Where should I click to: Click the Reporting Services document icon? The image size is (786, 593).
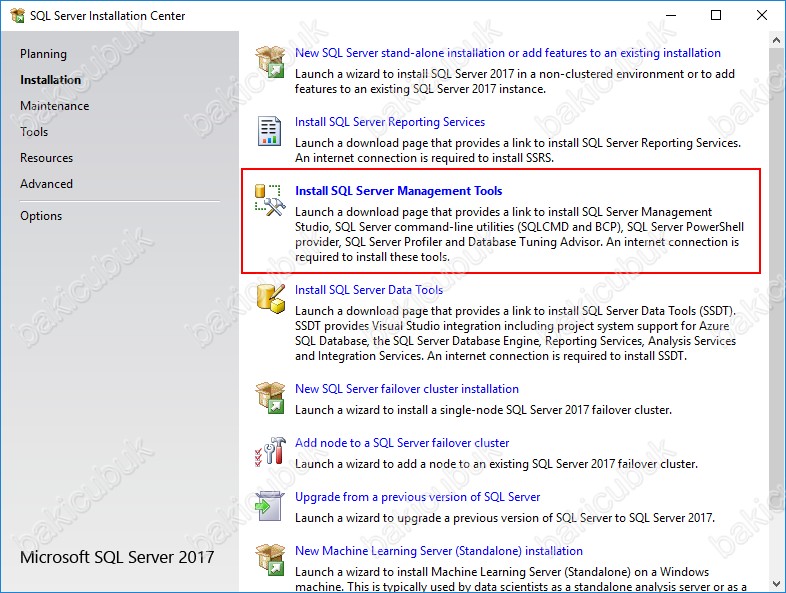coord(269,130)
